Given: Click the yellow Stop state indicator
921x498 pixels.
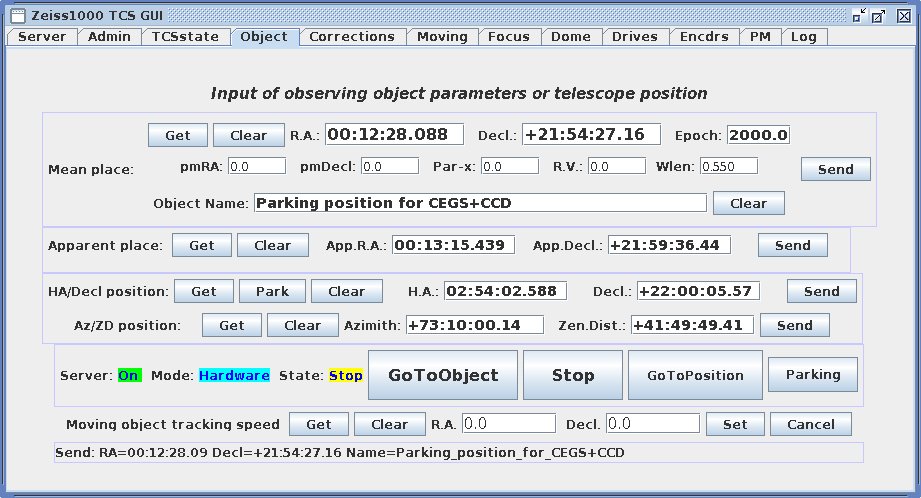Looking at the screenshot, I should coord(345,375).
